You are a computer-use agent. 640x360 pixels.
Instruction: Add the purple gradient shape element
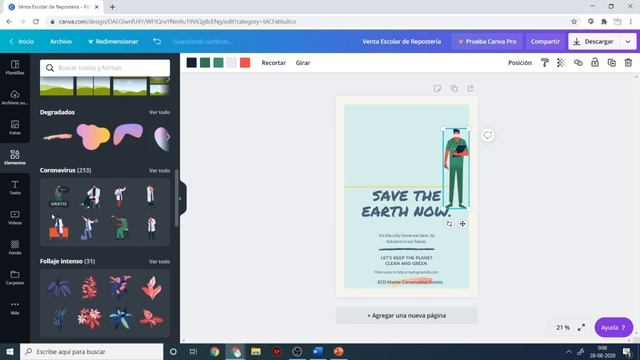[128, 134]
